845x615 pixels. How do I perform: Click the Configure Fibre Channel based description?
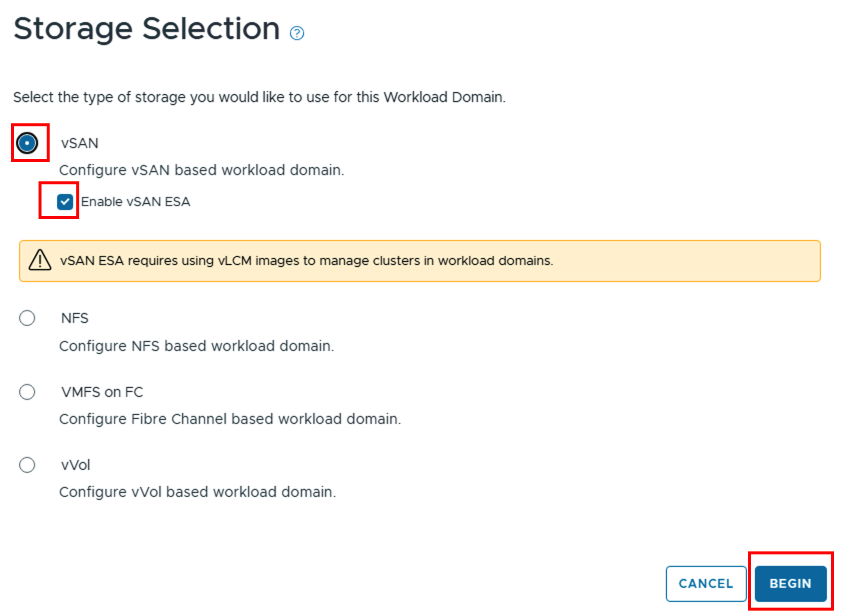[230, 419]
